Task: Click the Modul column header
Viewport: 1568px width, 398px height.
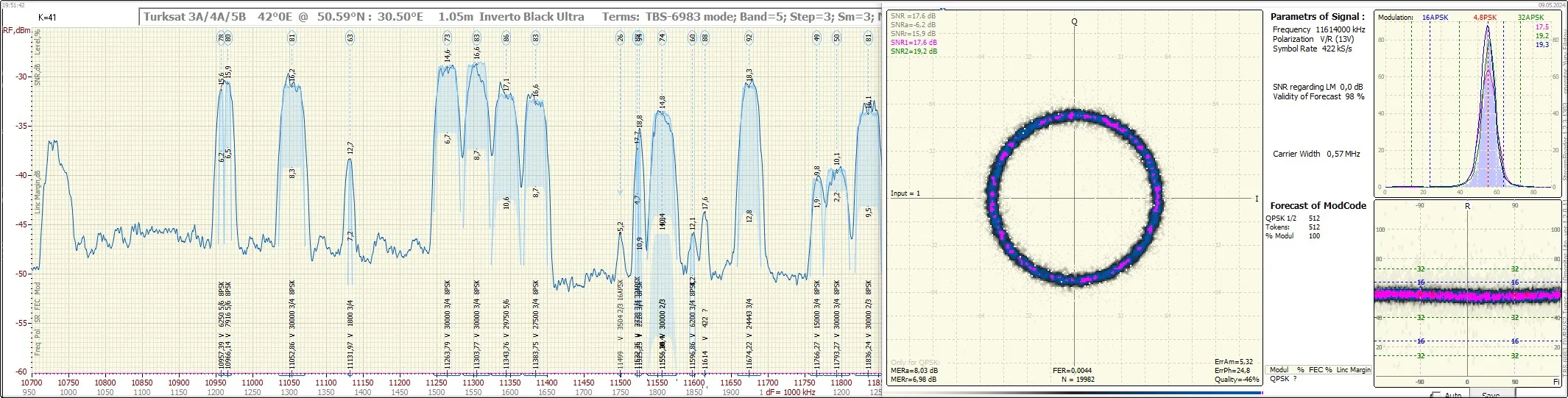Action: tap(1279, 370)
